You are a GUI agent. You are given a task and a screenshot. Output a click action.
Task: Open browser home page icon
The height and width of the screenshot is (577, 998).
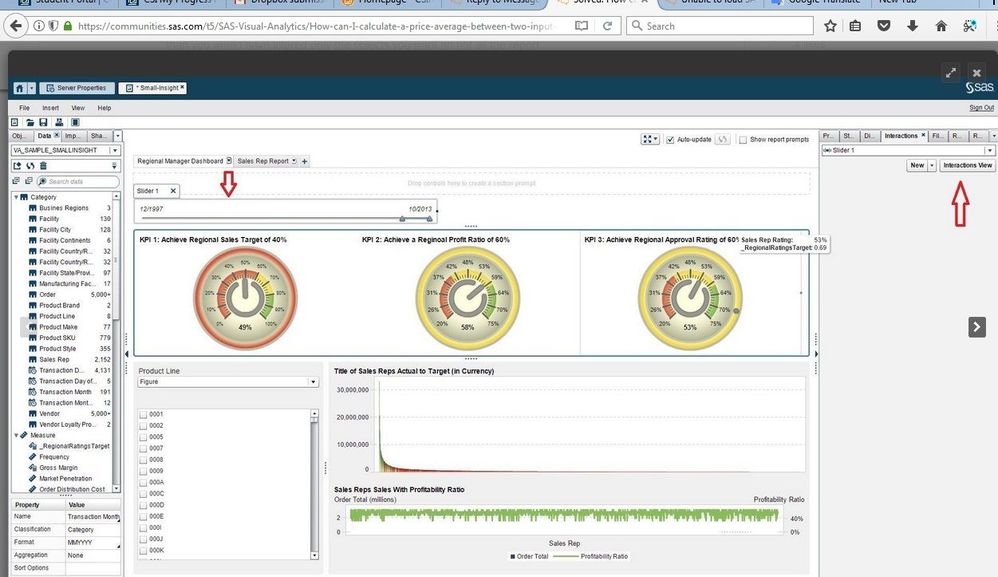coord(941,26)
